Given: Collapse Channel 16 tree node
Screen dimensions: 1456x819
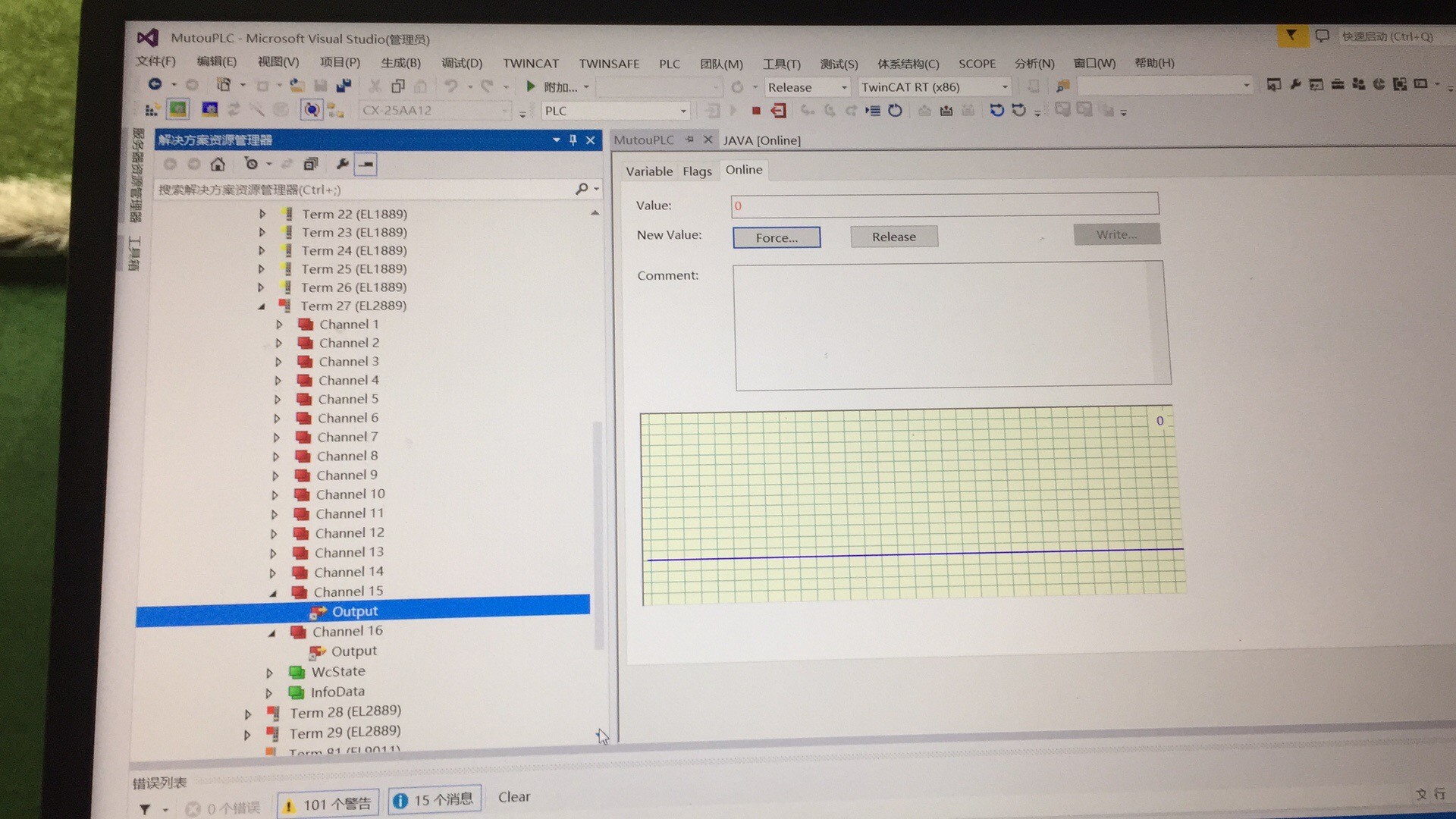Looking at the screenshot, I should pos(271,632).
